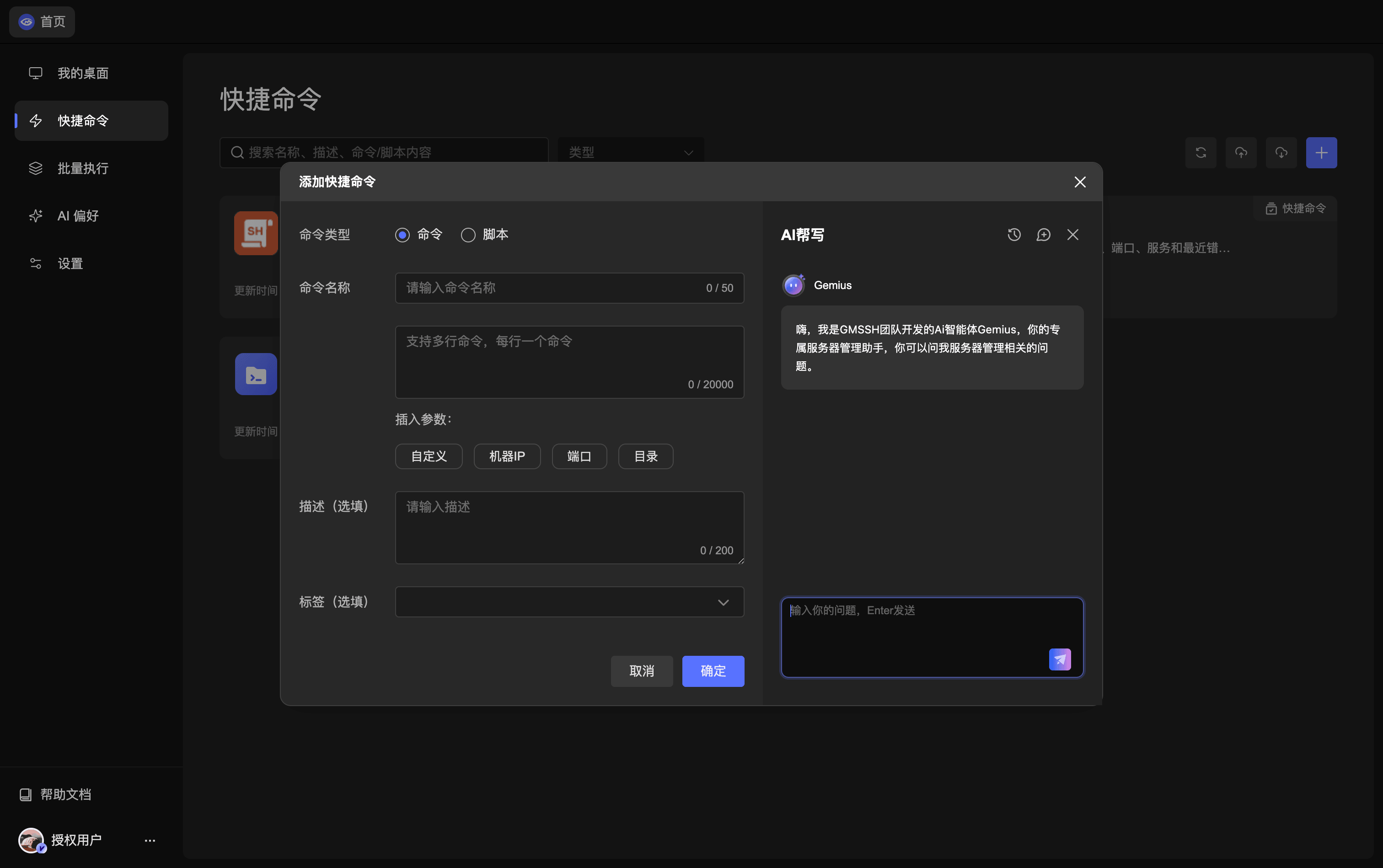
Task: Click the AI question input box
Action: [x=932, y=637]
